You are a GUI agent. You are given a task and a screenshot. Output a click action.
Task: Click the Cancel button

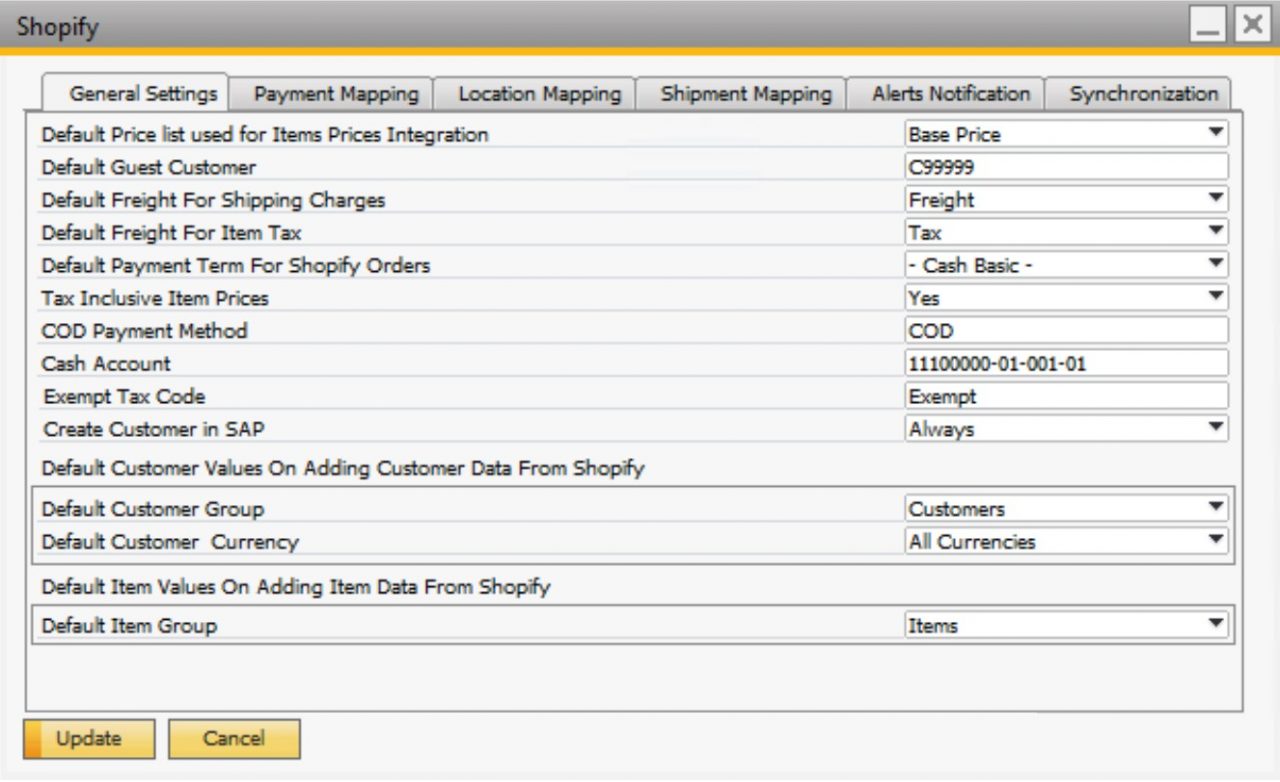click(234, 739)
